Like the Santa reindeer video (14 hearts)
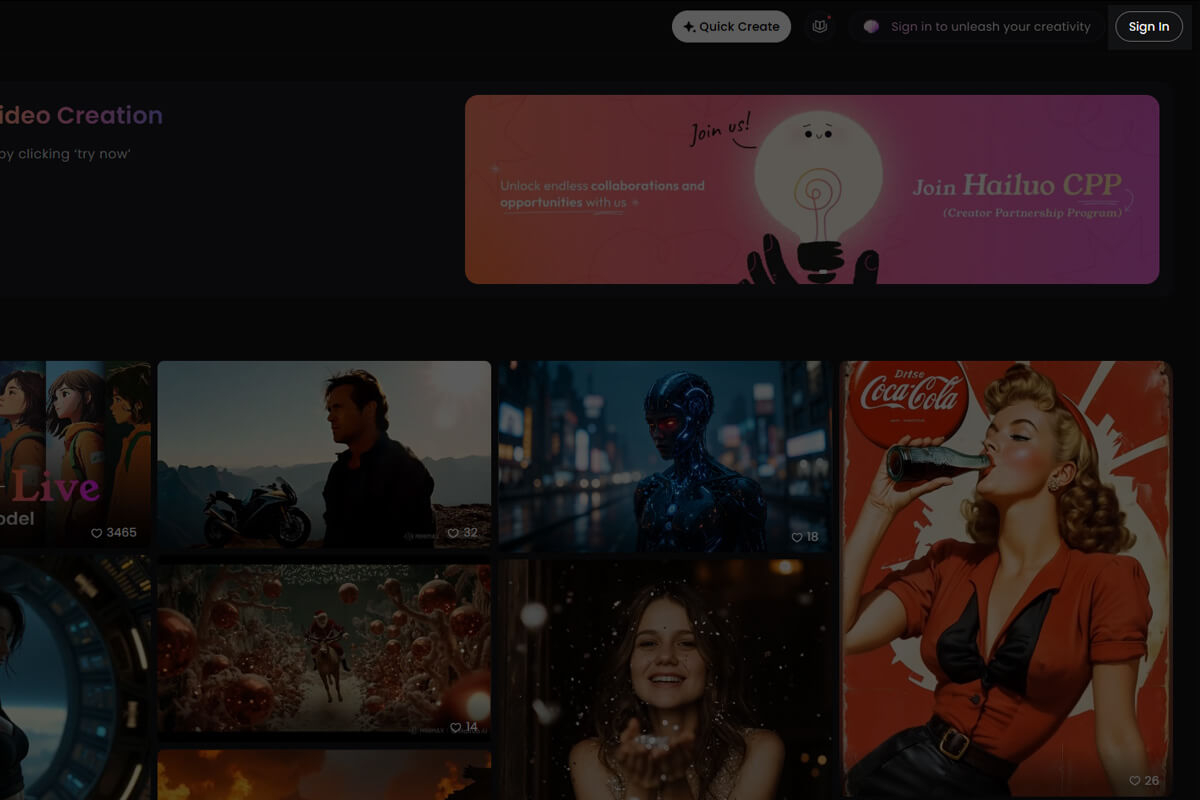The height and width of the screenshot is (800, 1200). click(x=455, y=727)
